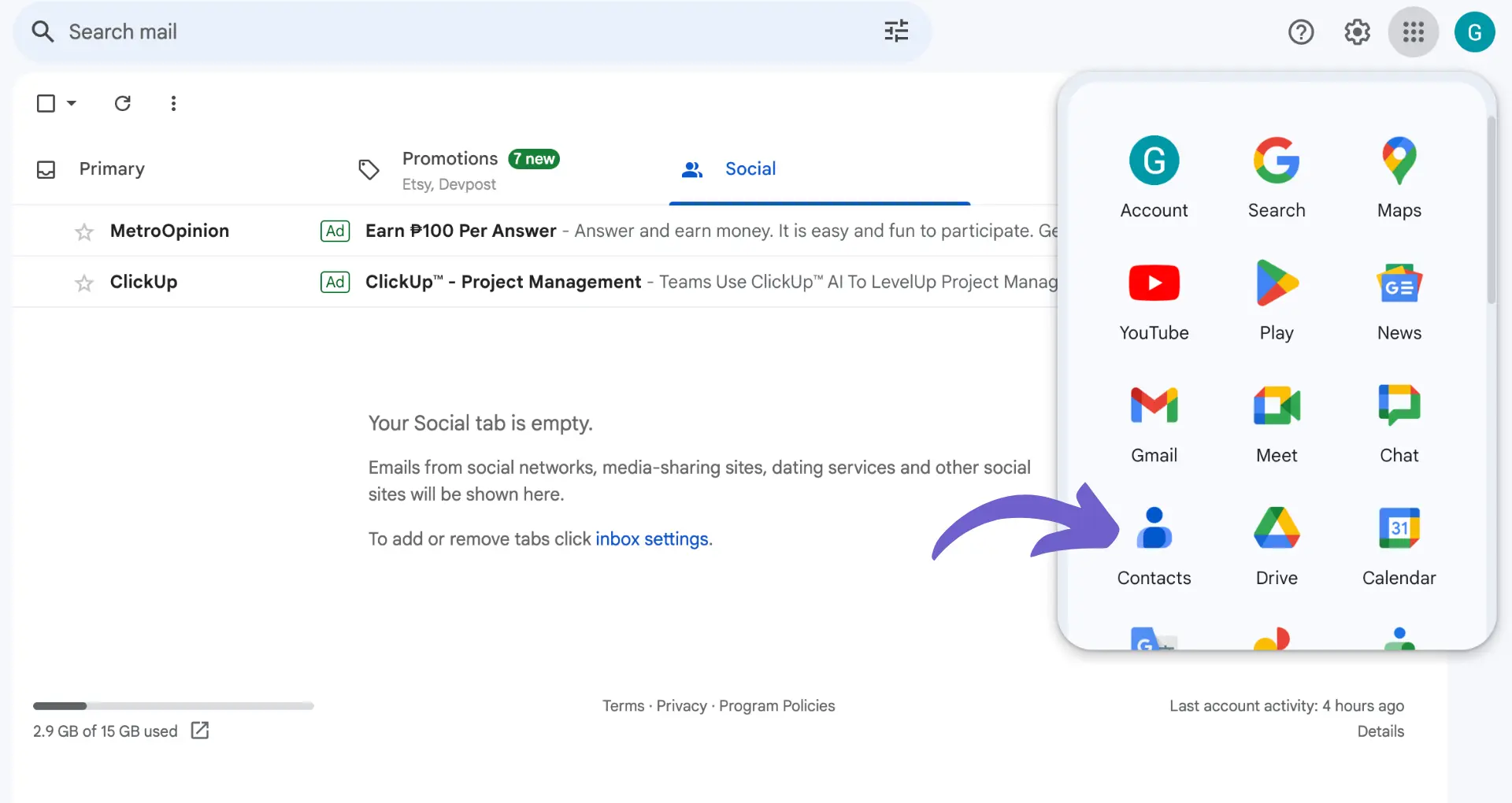Open the Privacy link
The image size is (1512, 803).
[x=681, y=706]
